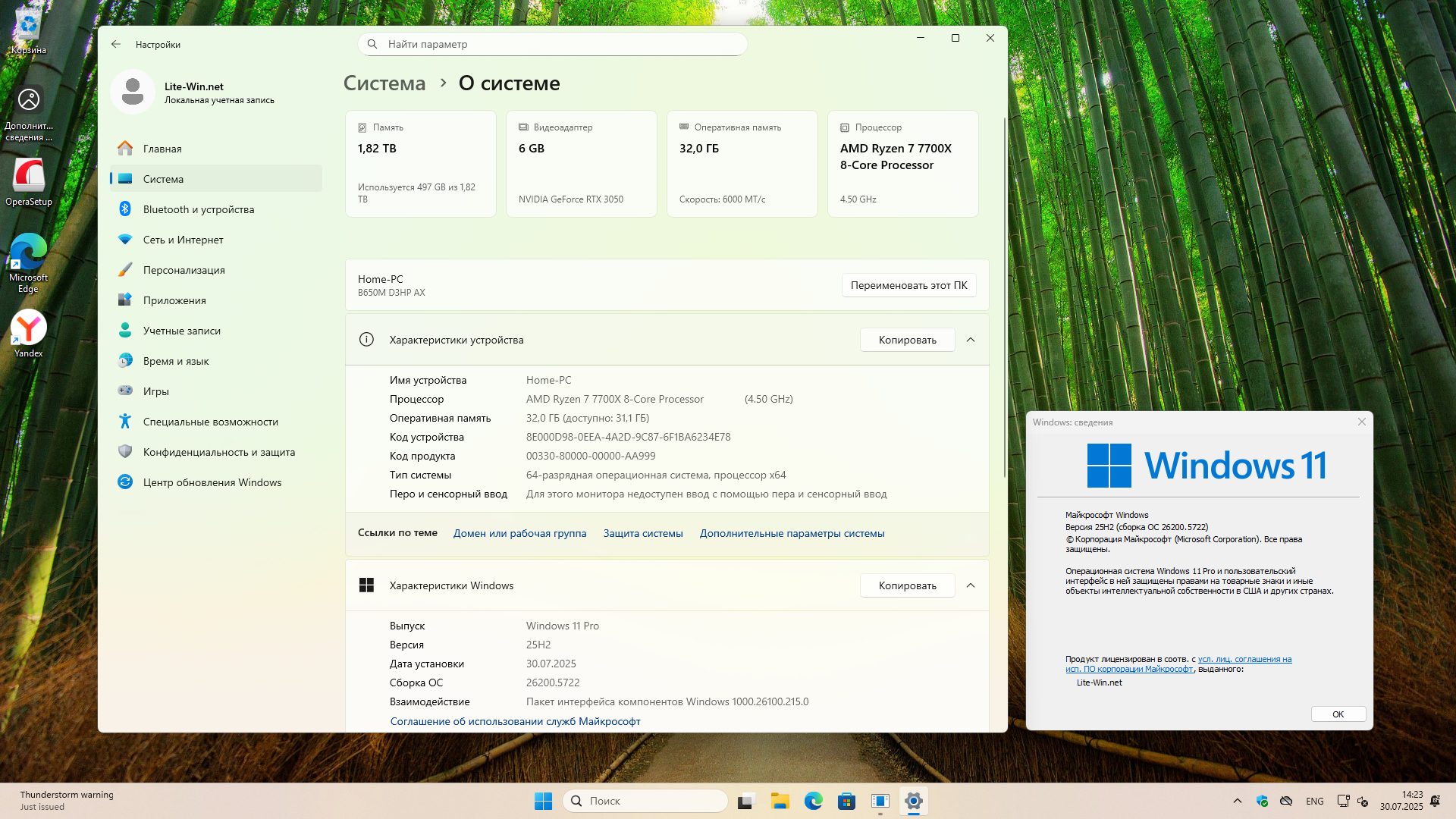Click the Windows Start button

click(x=543, y=801)
